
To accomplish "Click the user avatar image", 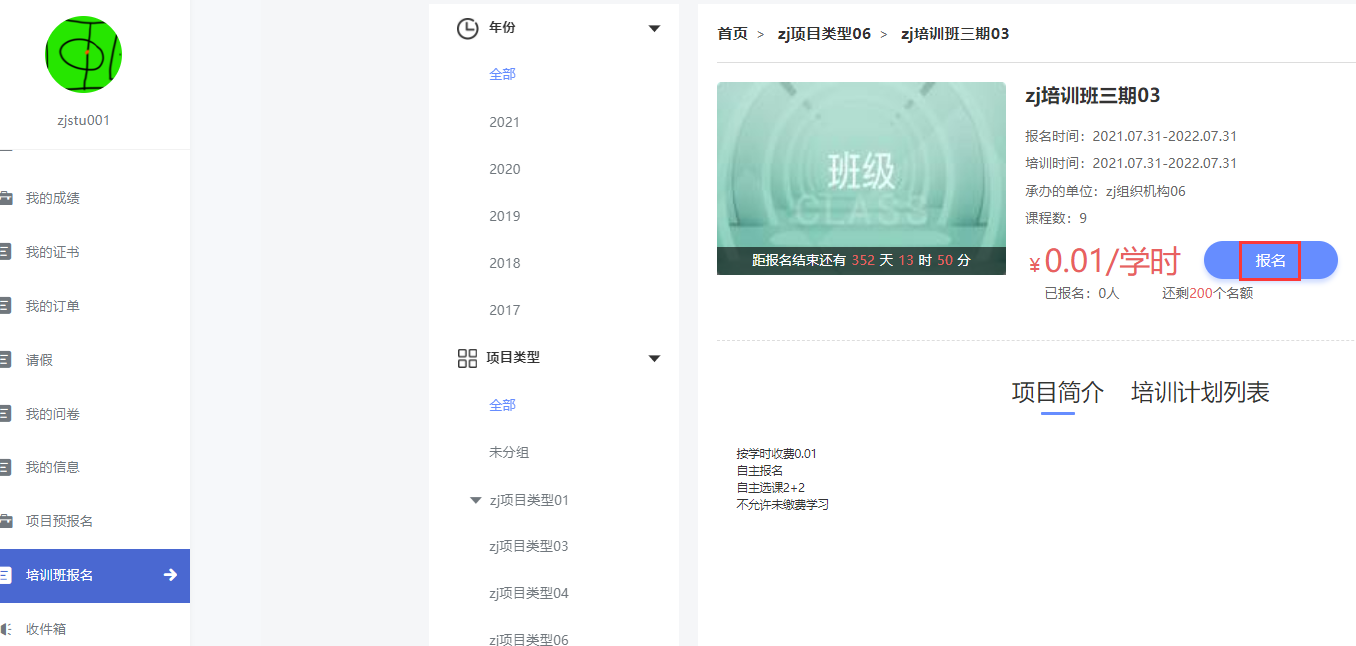I will [x=83, y=55].
